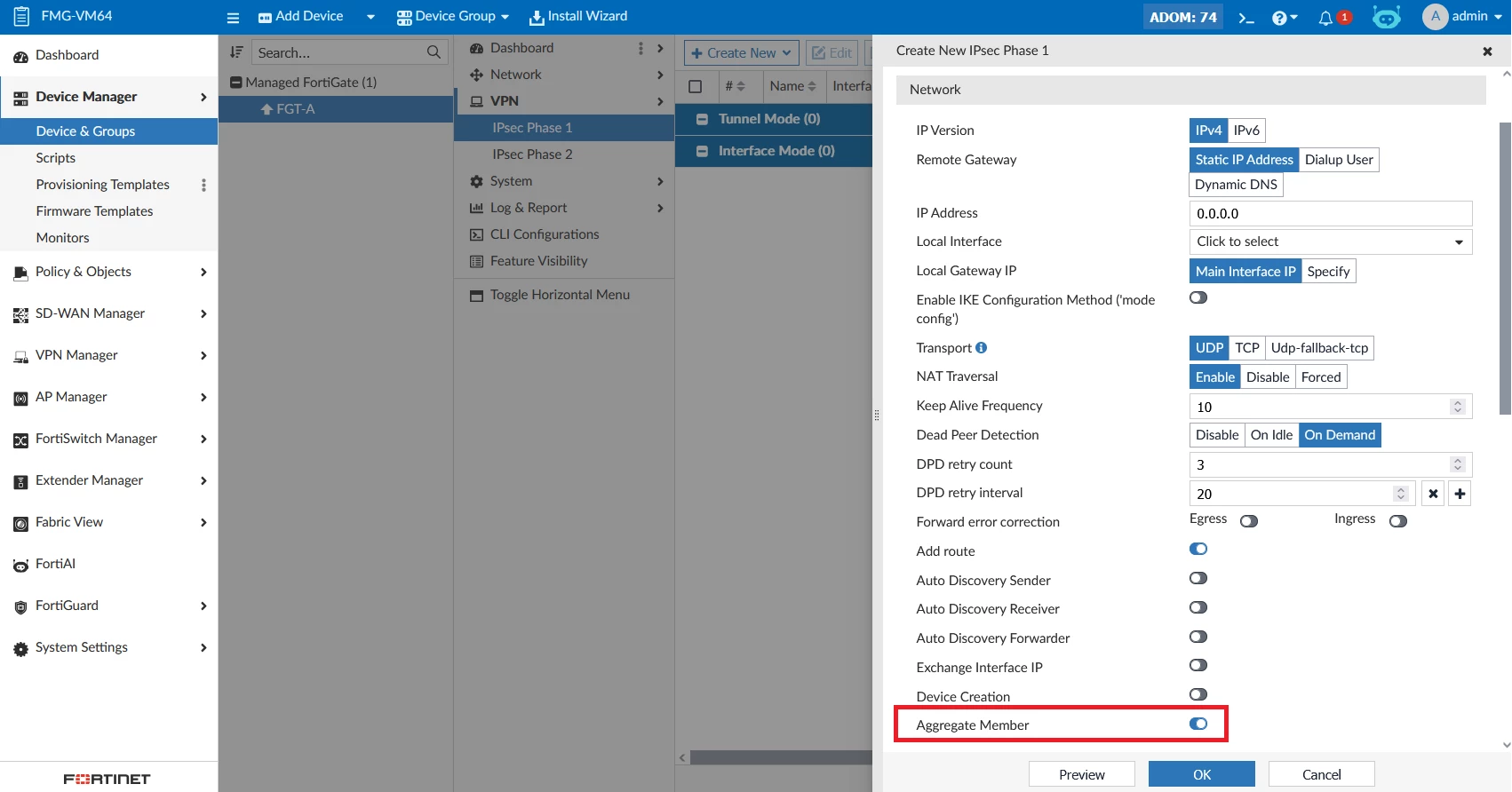Click the Fabric View sidebar icon
This screenshot has height=792, width=1512.
click(20, 523)
